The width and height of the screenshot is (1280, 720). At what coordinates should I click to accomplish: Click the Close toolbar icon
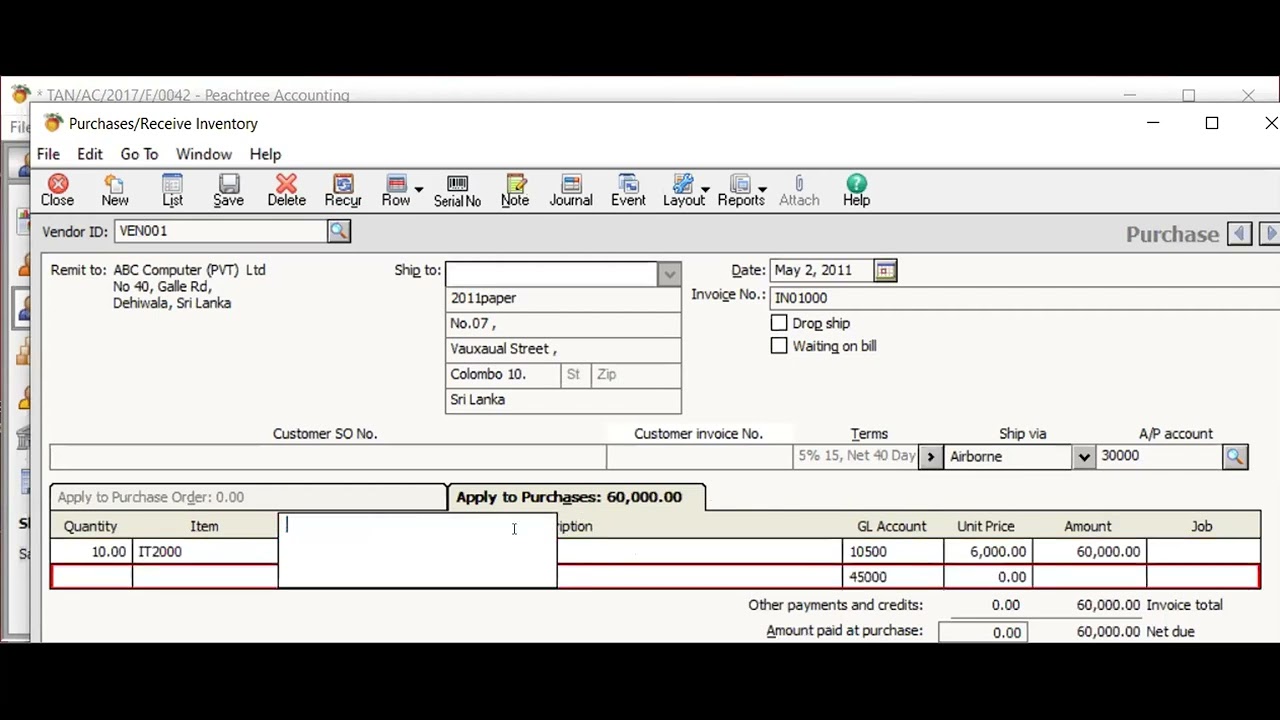point(57,190)
